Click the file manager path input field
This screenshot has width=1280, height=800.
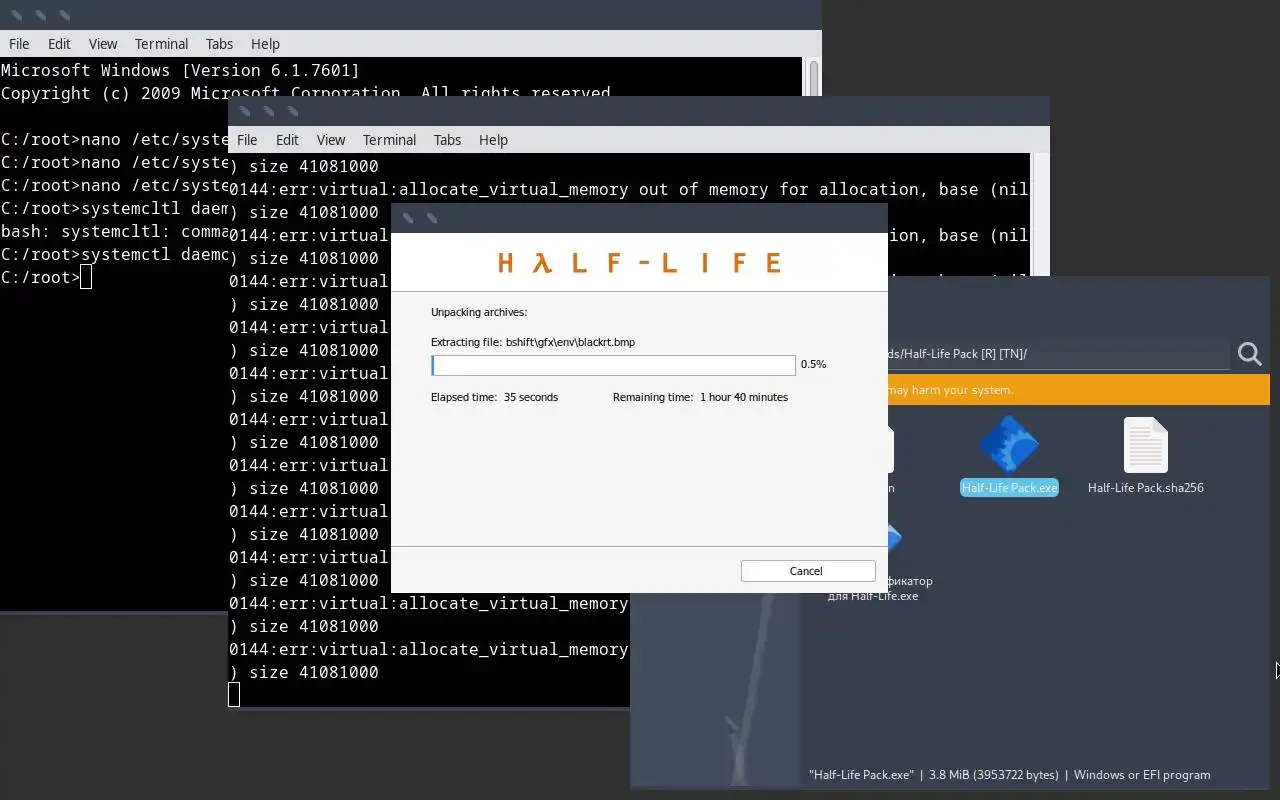[1058, 354]
